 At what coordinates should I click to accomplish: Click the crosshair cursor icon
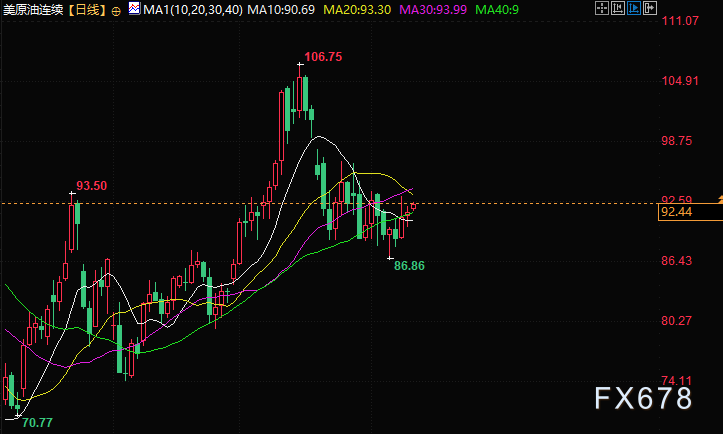(x=602, y=8)
